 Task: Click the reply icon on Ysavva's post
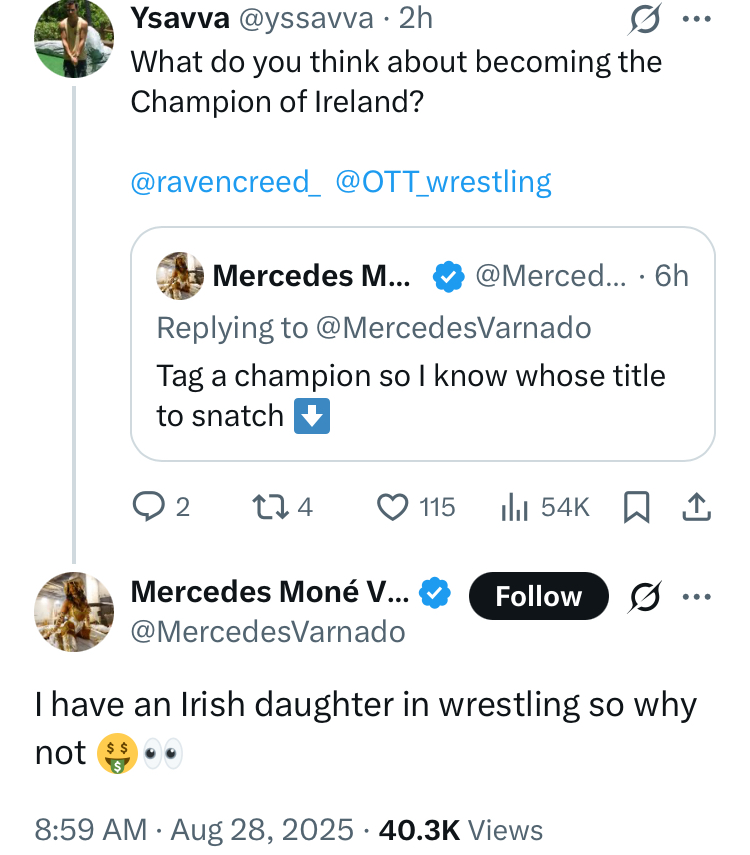(148, 508)
